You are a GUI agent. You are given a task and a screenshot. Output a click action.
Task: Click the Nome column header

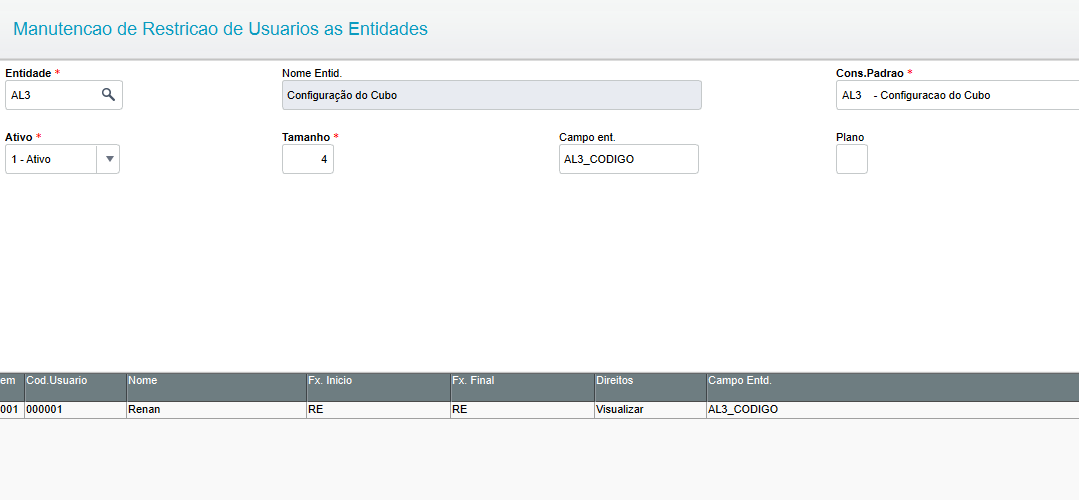[x=216, y=387]
